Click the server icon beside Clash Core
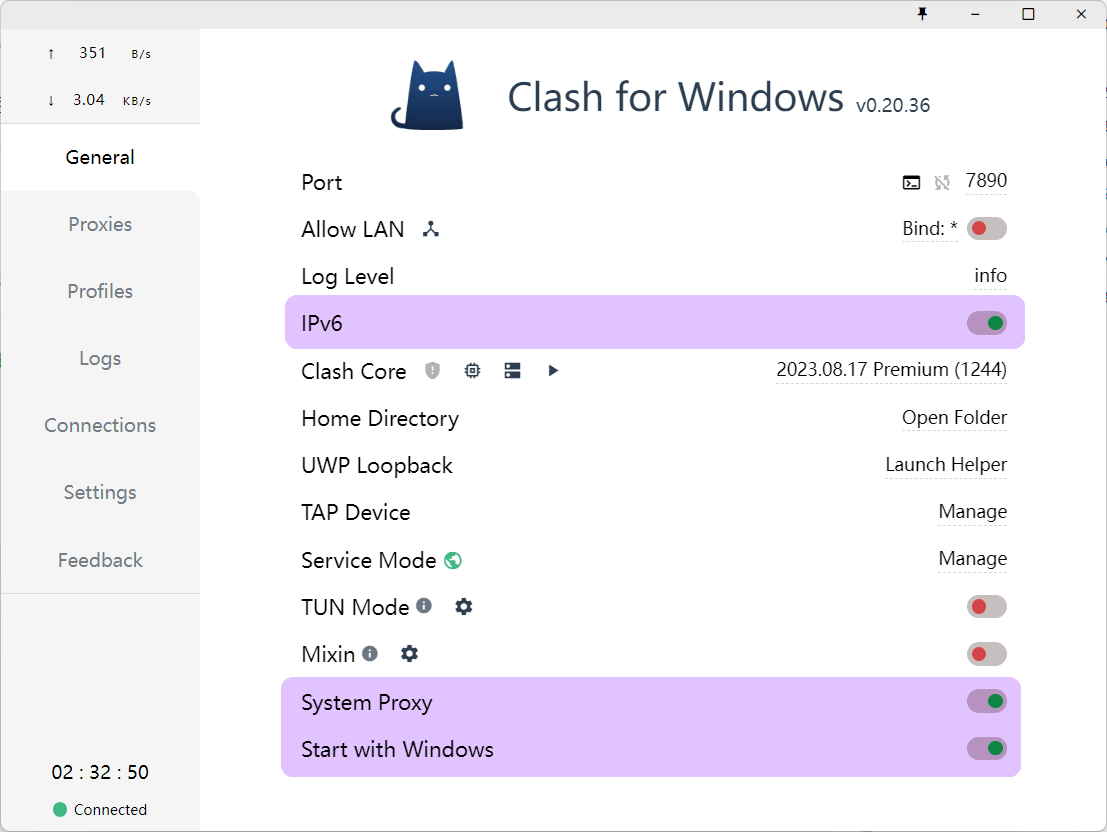The width and height of the screenshot is (1107, 832). coord(512,371)
